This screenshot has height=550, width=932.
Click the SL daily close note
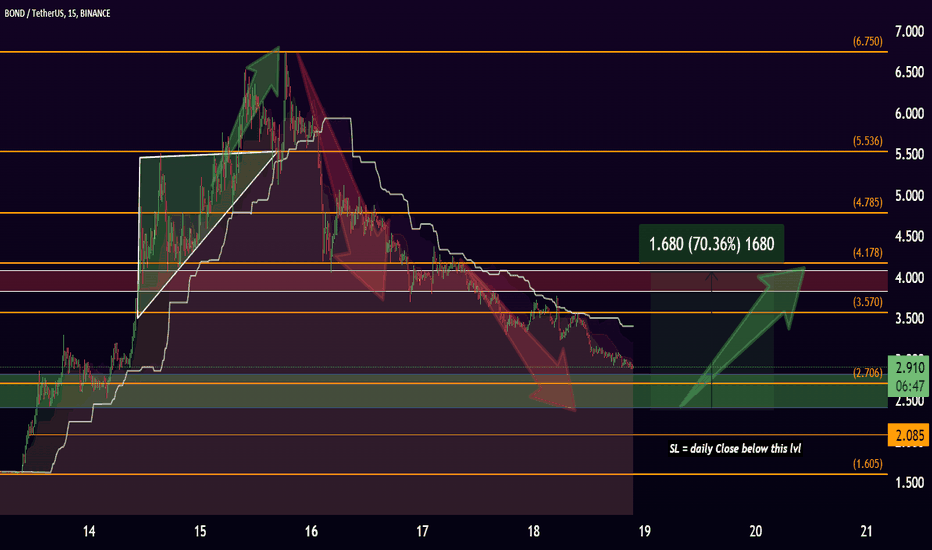point(735,448)
